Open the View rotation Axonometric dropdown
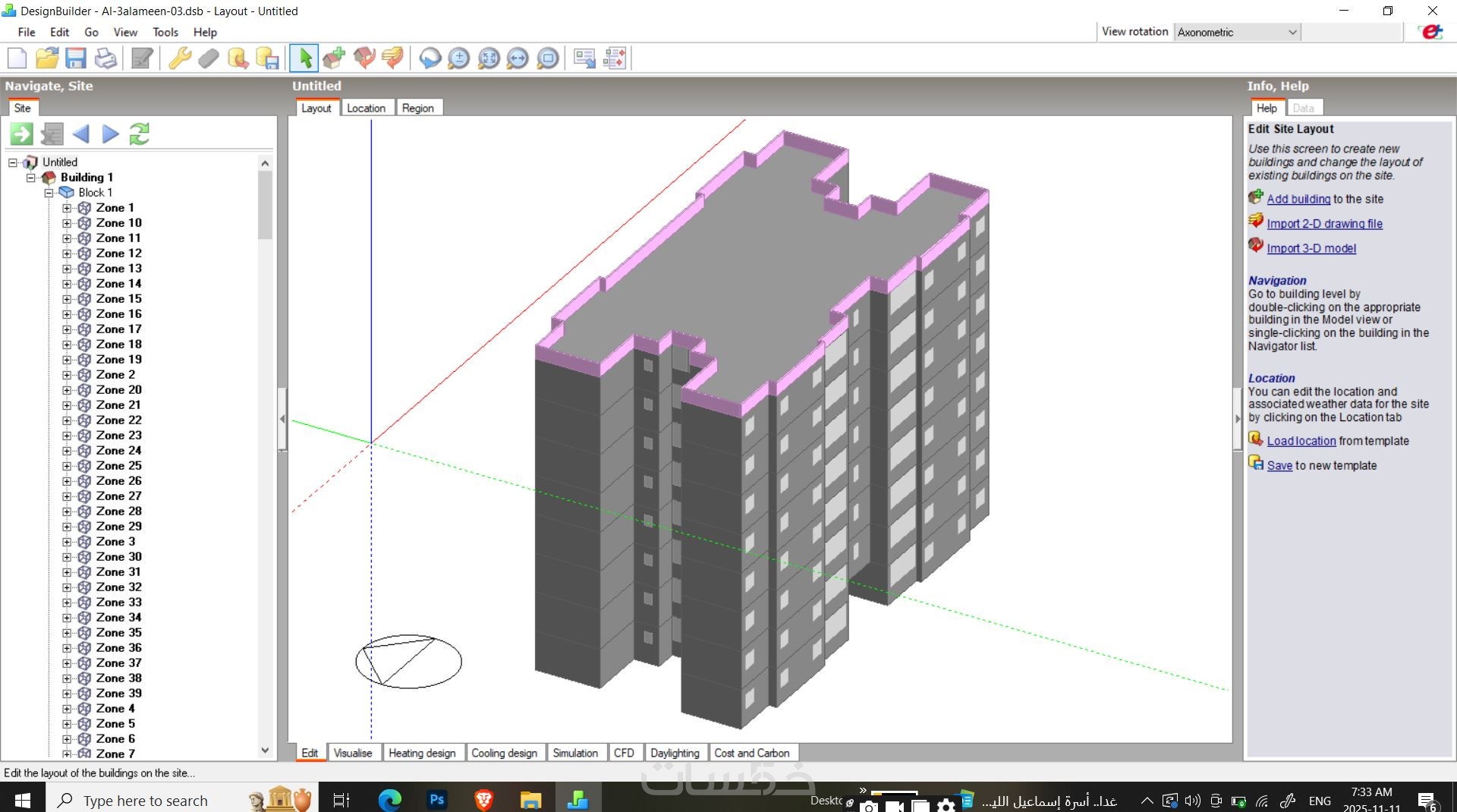This screenshot has height=812, width=1457. pos(1292,32)
